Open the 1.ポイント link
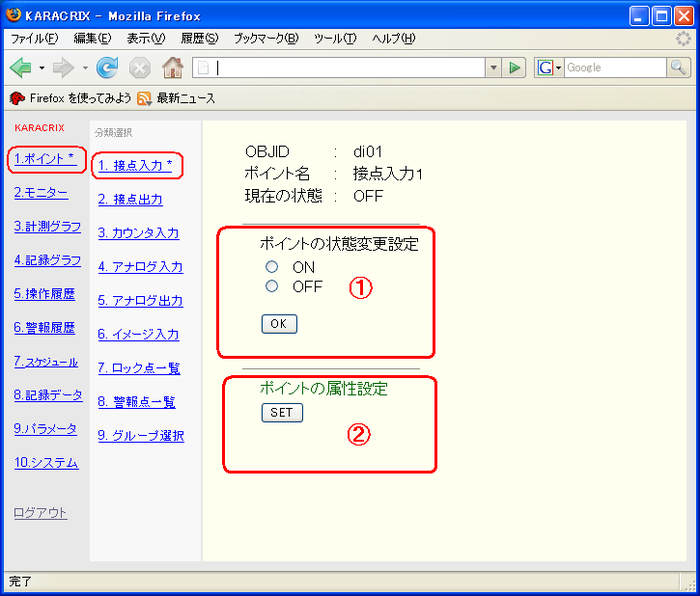The height and width of the screenshot is (596, 700). click(x=44, y=158)
